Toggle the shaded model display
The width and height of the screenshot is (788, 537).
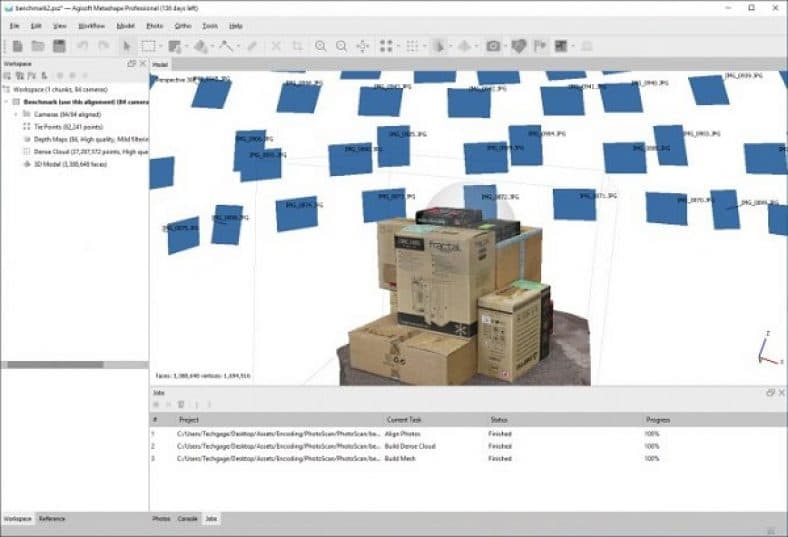[x=439, y=46]
